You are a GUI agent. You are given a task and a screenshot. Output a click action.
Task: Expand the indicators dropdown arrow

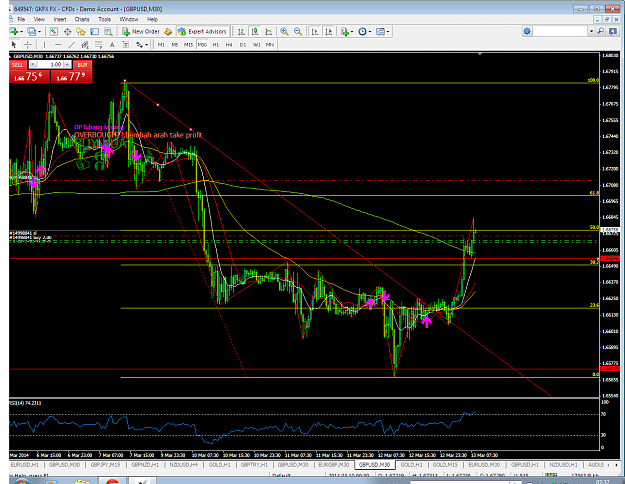pos(352,31)
